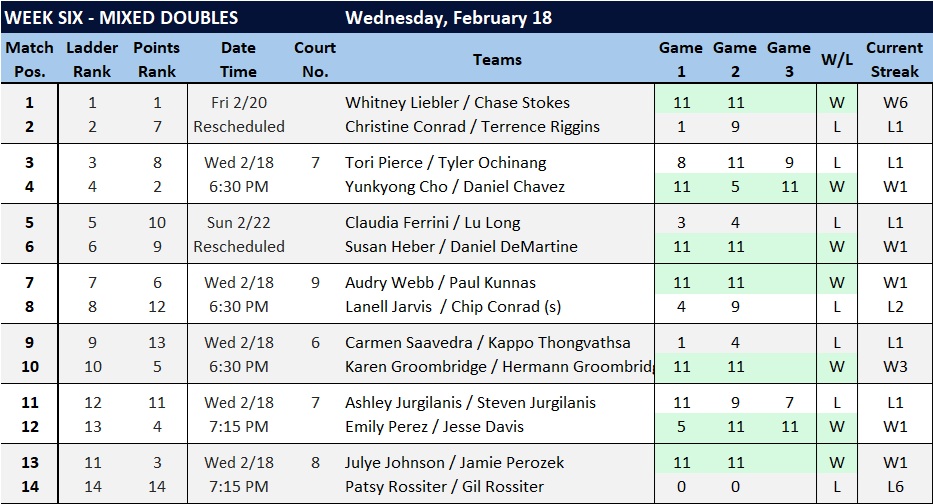Select Audry Webb / Paul Kunnas team
Screen dimensions: 933x504
pyautogui.click(x=440, y=282)
